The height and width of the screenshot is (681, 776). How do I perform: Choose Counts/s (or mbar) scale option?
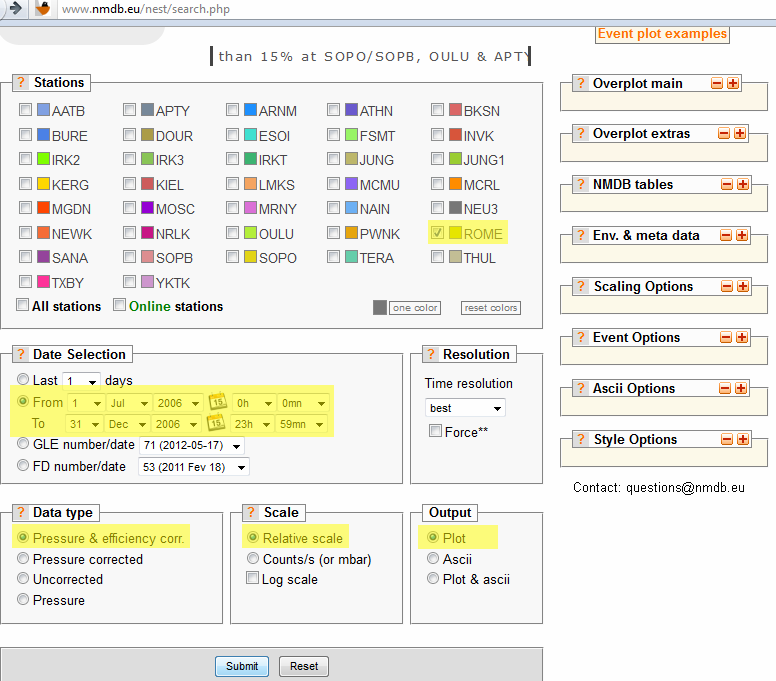point(253,558)
